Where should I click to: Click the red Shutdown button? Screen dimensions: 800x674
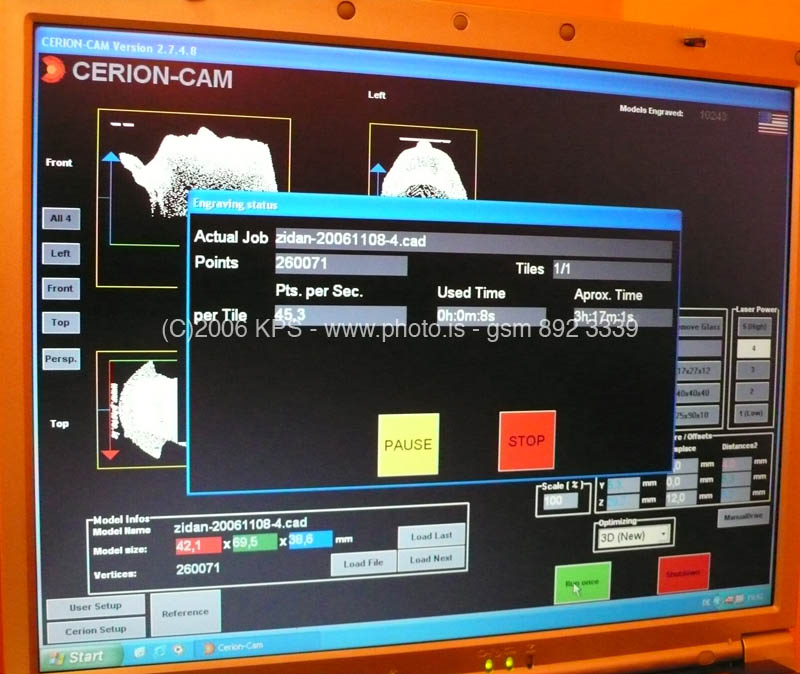click(x=684, y=573)
